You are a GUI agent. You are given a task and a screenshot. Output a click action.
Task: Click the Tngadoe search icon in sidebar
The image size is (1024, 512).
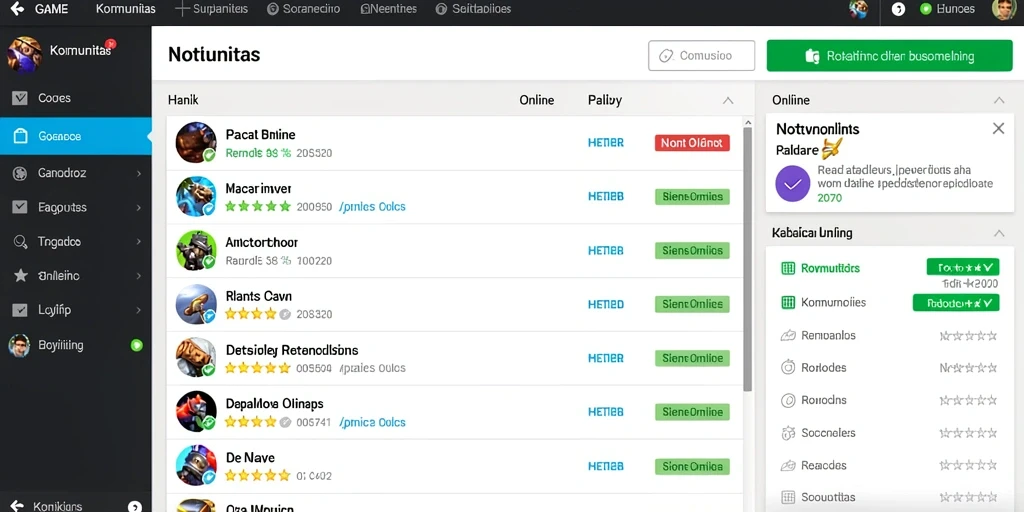point(20,242)
